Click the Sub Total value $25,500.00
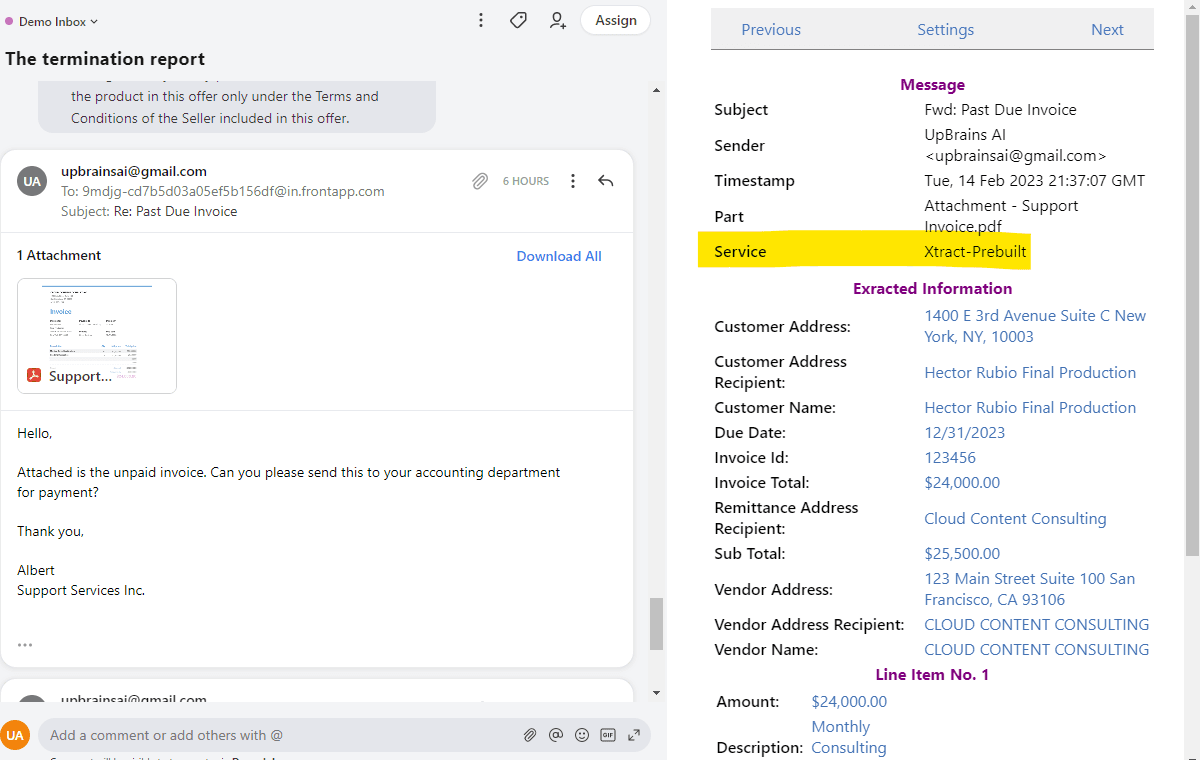The width and height of the screenshot is (1200, 760). point(962,554)
